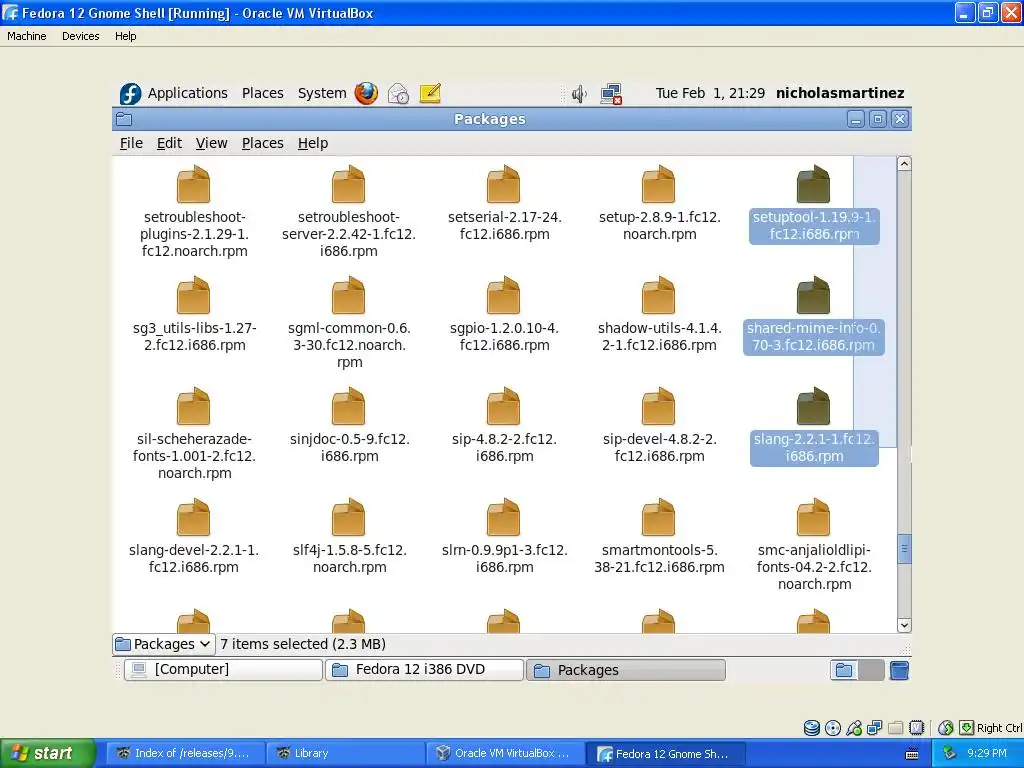The image size is (1024, 768).
Task: Select setup-2.8.9-1 package icon
Action: click(658, 185)
